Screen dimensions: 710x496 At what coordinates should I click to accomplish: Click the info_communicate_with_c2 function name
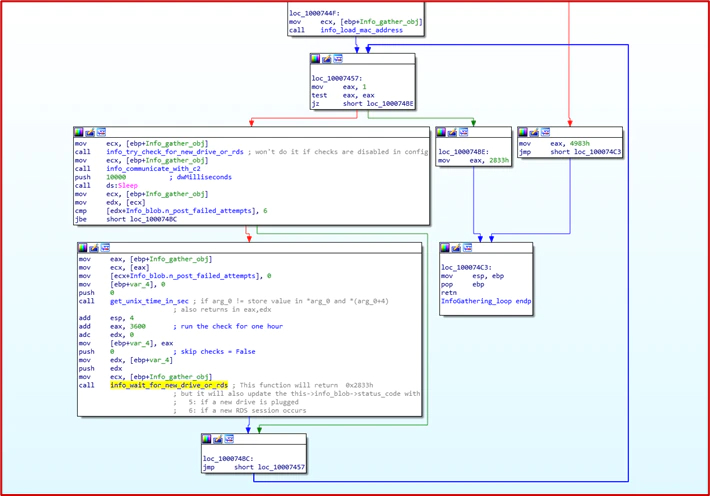click(153, 169)
